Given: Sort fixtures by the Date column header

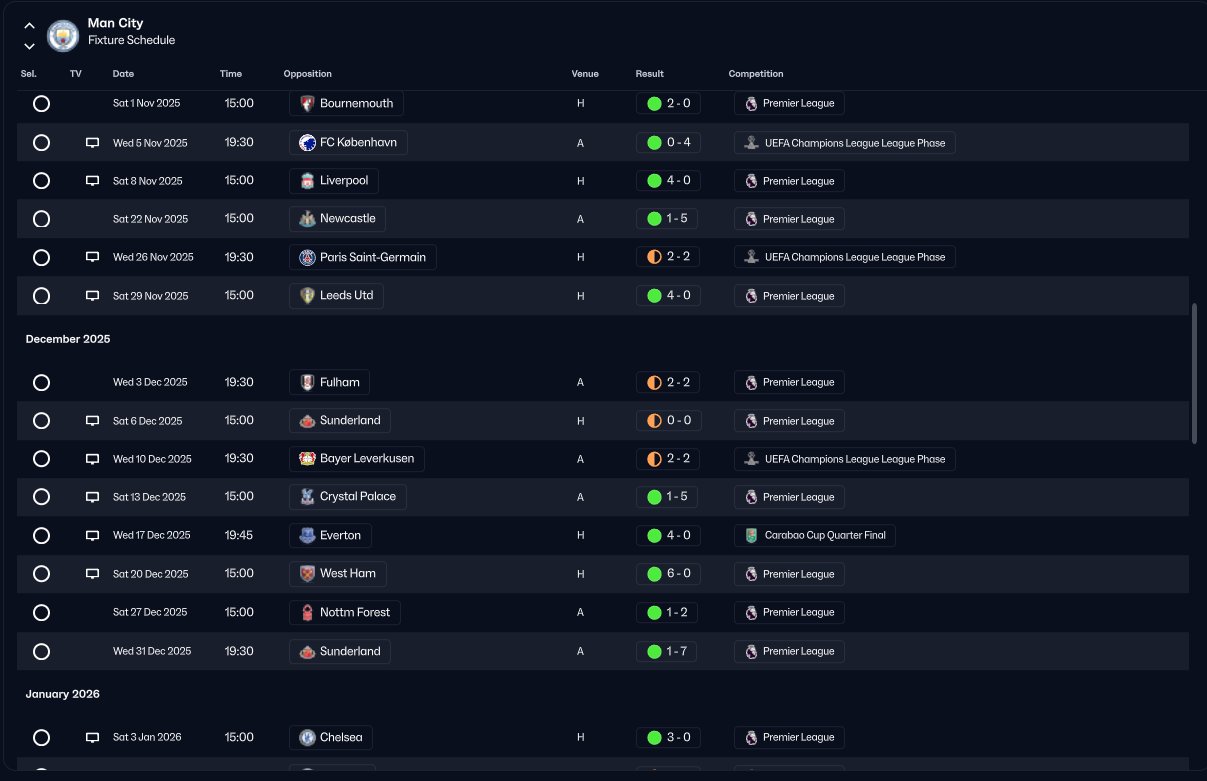Looking at the screenshot, I should (x=123, y=74).
